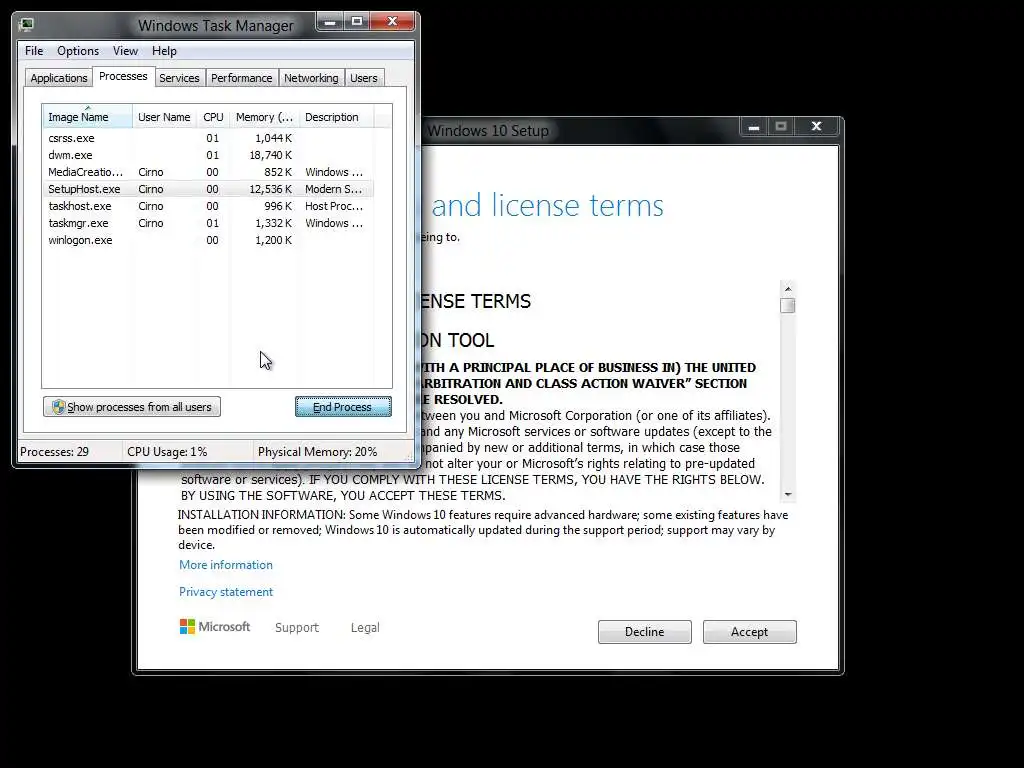1024x768 pixels.
Task: Open the Help menu
Action: (x=164, y=51)
